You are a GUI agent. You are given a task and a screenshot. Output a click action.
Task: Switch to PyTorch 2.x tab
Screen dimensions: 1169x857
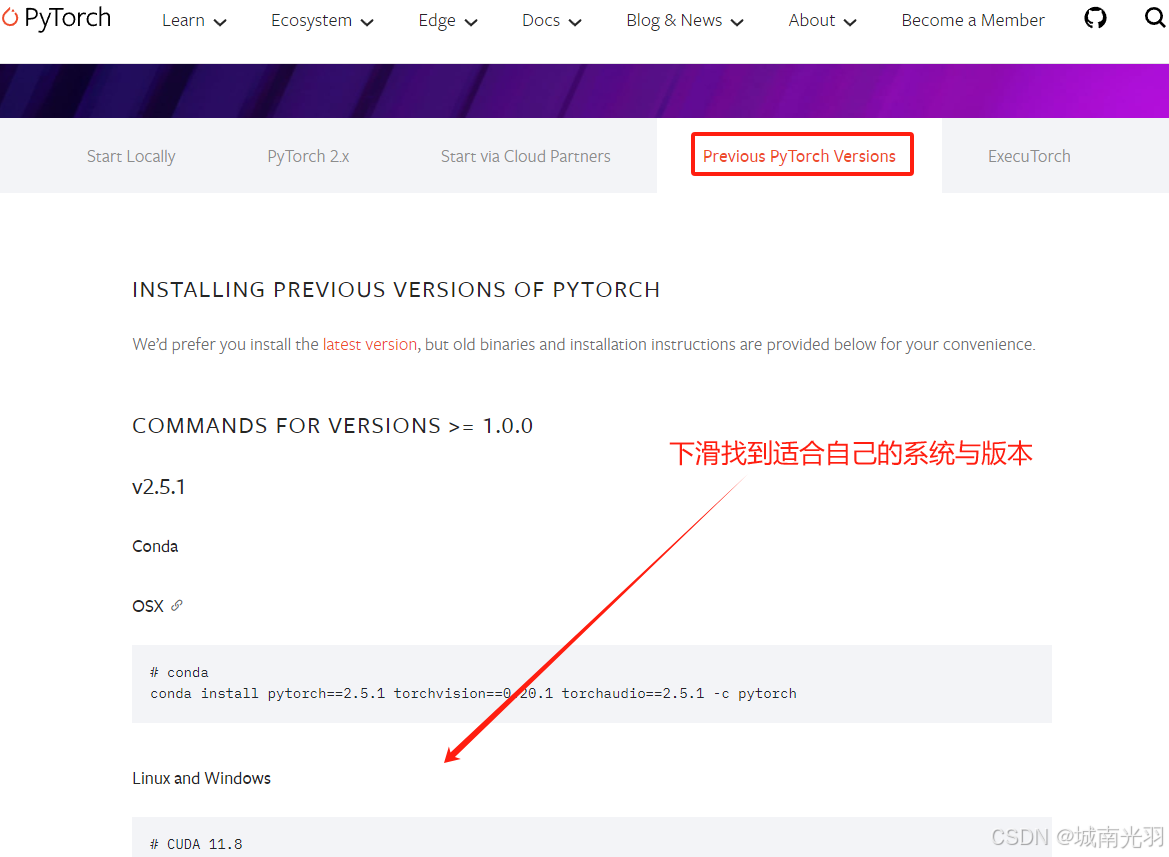[309, 156]
